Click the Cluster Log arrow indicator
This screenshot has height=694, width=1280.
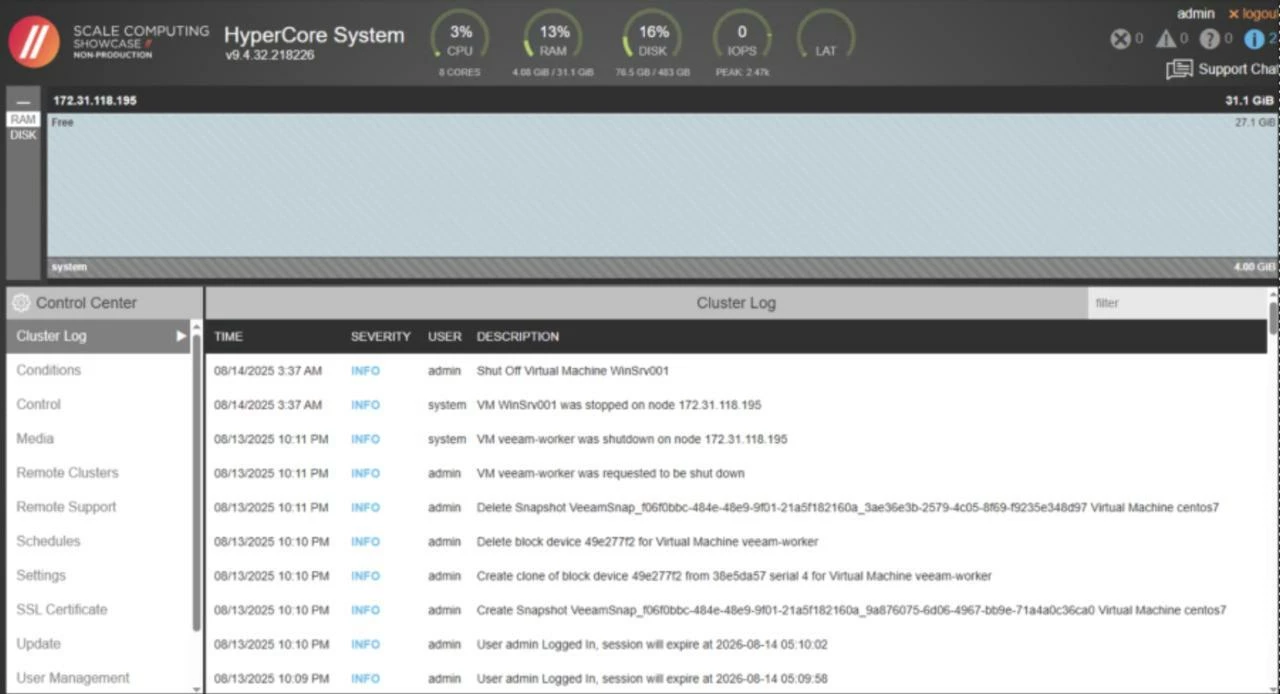tap(181, 336)
